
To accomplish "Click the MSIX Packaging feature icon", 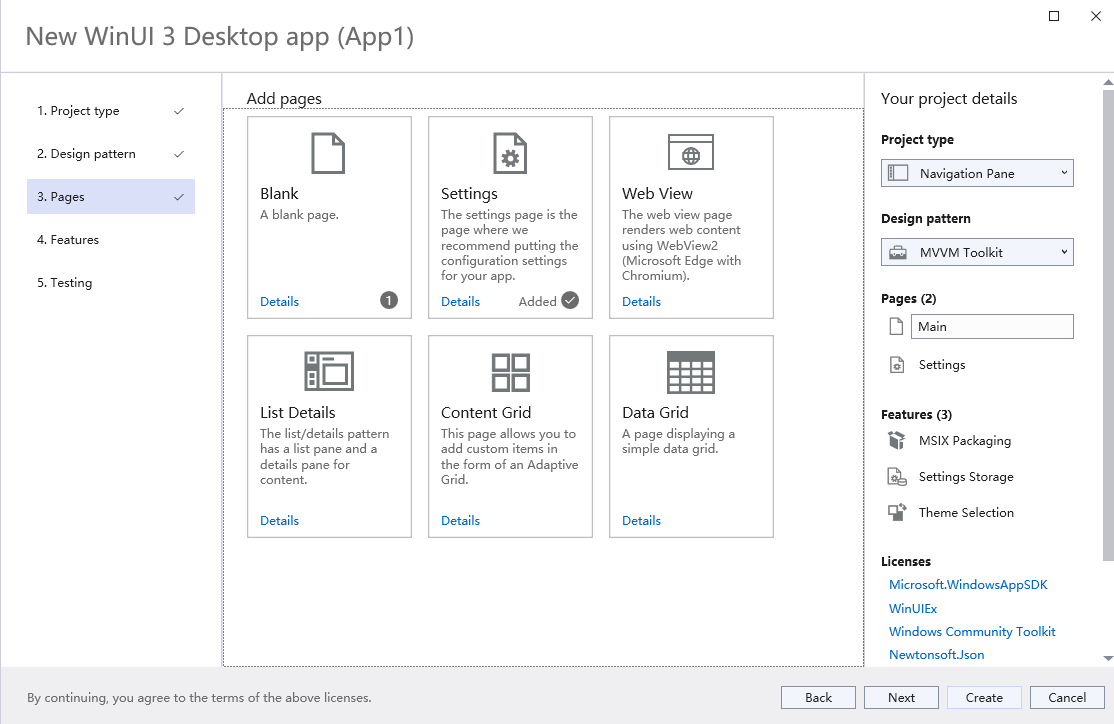I will coord(897,441).
